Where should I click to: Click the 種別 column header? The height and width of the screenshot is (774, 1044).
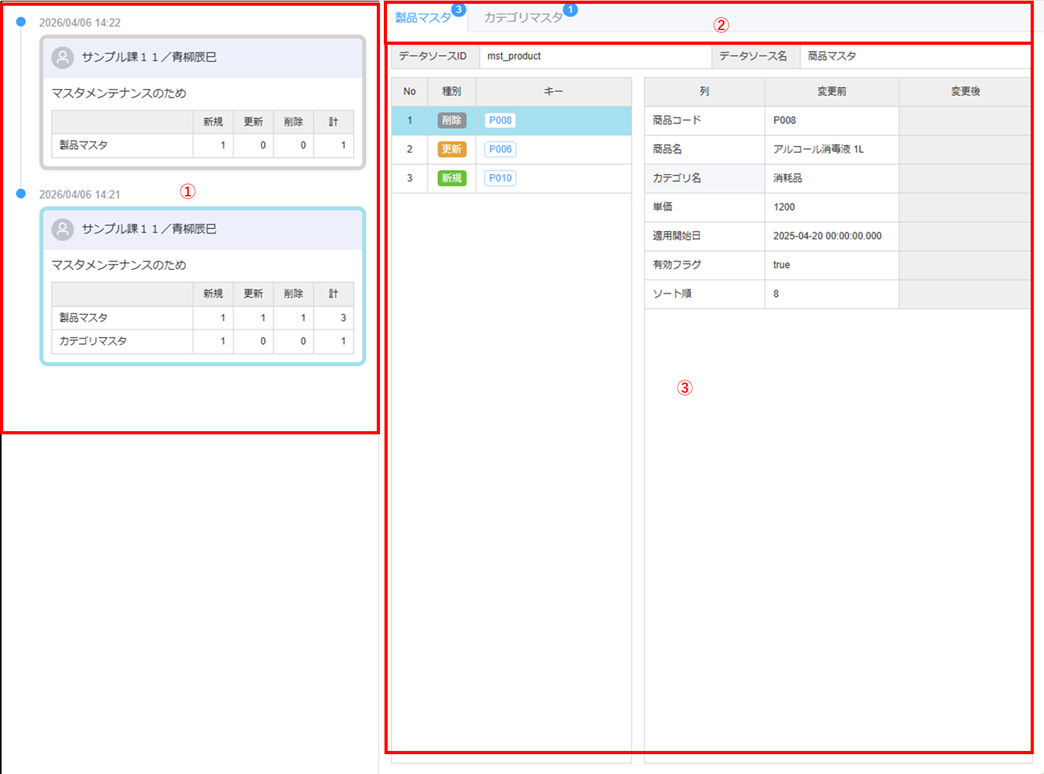point(451,92)
